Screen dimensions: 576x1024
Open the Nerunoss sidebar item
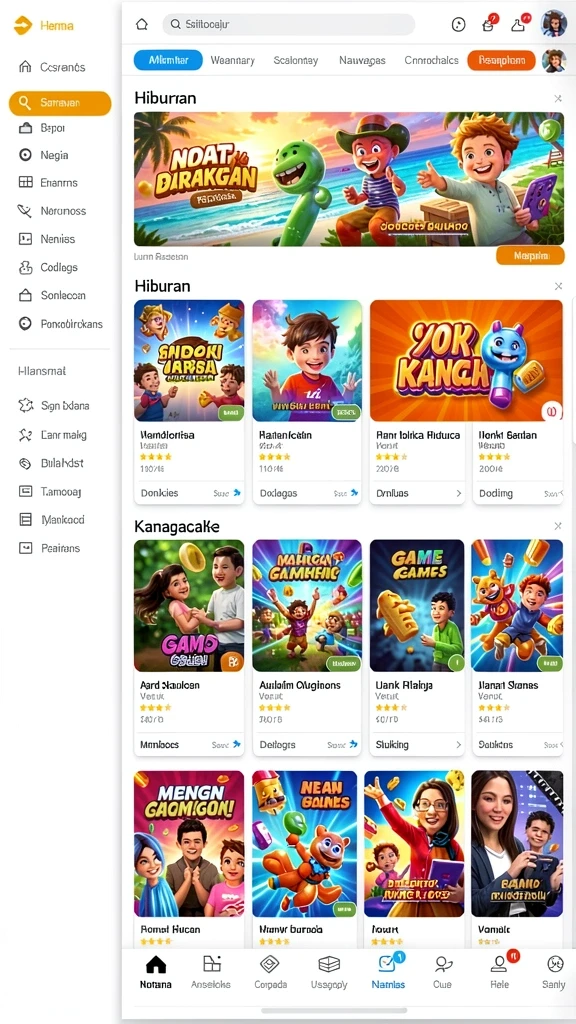[x=52, y=211]
